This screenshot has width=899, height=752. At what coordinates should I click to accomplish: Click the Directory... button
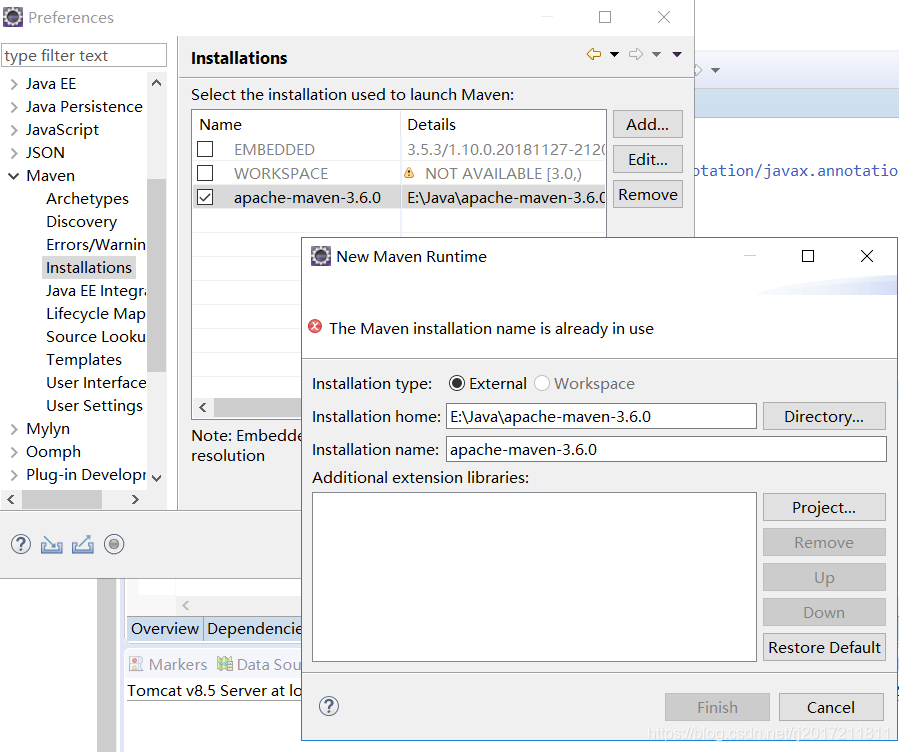click(x=824, y=416)
